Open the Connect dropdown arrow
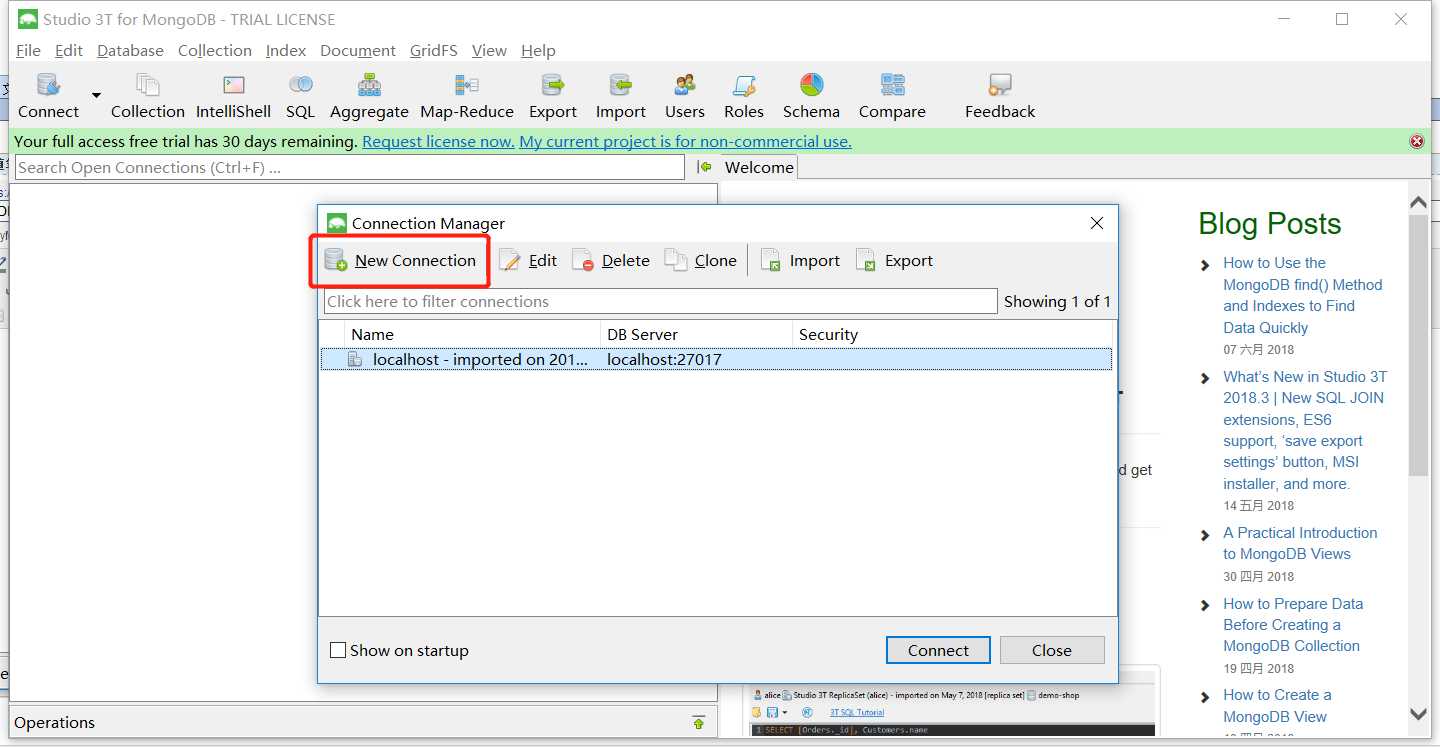This screenshot has width=1440, height=747. point(97,96)
